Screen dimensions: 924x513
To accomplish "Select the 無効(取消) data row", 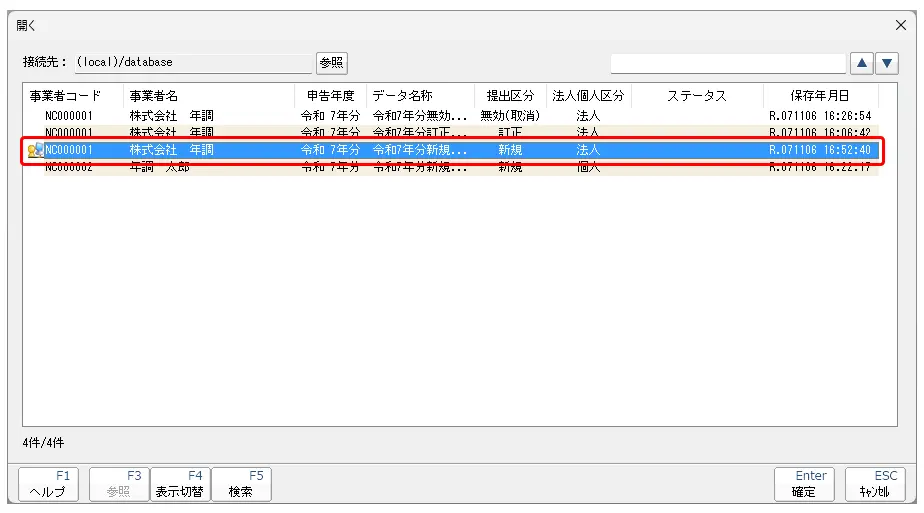I will (x=450, y=116).
